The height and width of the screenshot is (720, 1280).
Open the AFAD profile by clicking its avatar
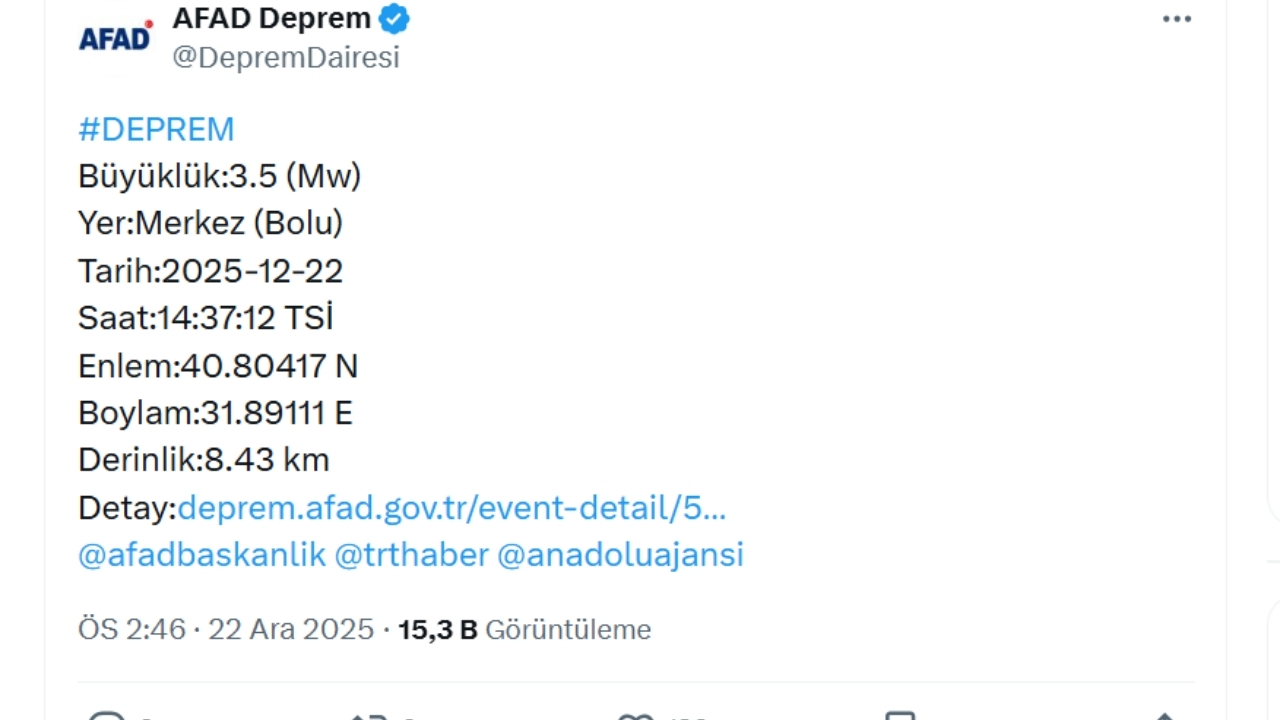(x=115, y=36)
